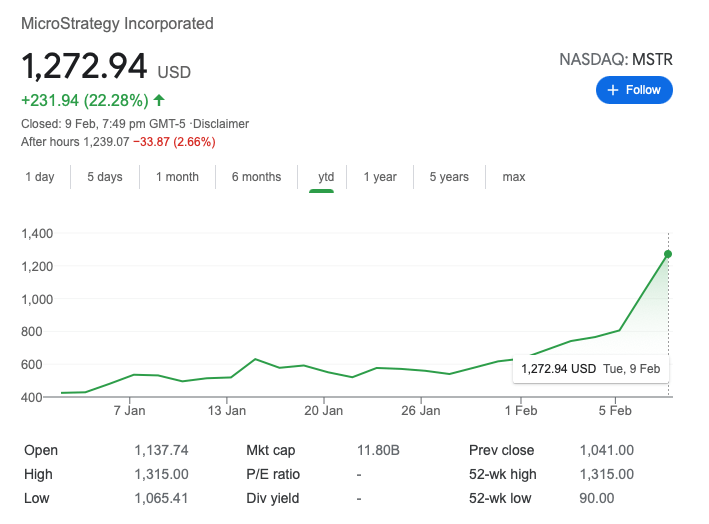
Task: Switch to the 1 month tab
Action: pyautogui.click(x=177, y=177)
